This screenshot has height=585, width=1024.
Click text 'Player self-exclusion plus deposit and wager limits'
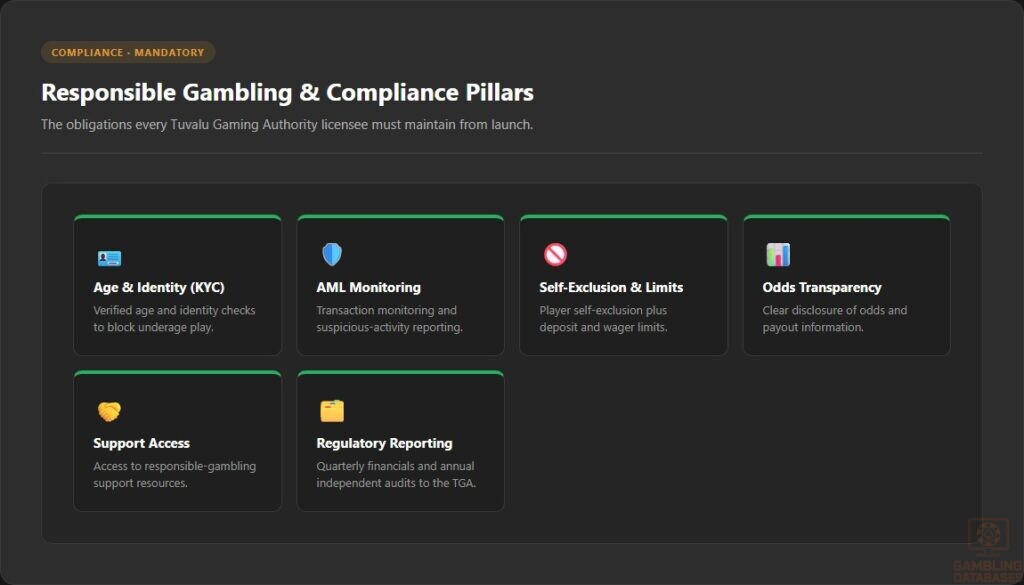(x=603, y=319)
